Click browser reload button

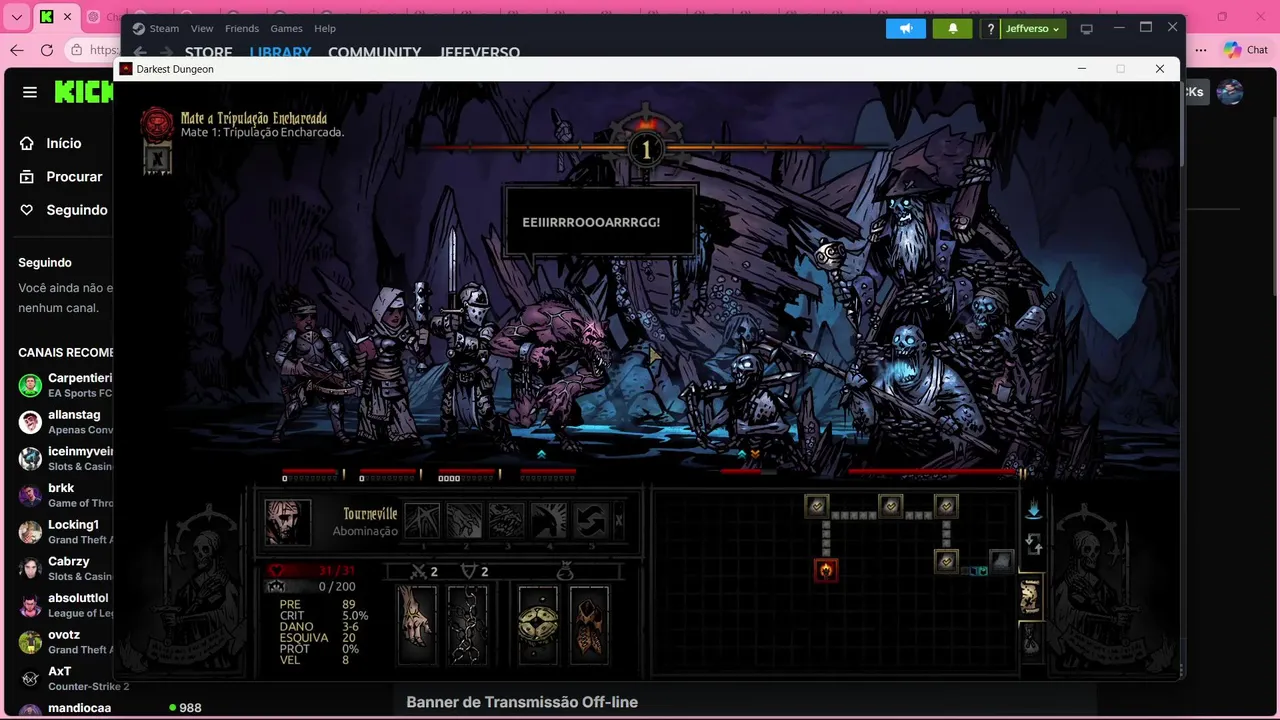(47, 50)
